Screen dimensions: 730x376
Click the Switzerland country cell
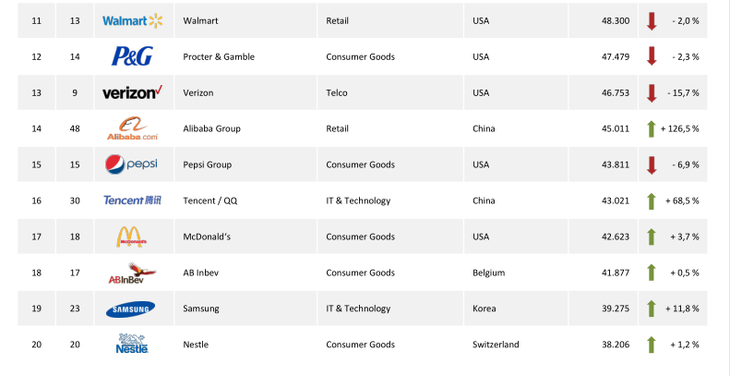496,344
